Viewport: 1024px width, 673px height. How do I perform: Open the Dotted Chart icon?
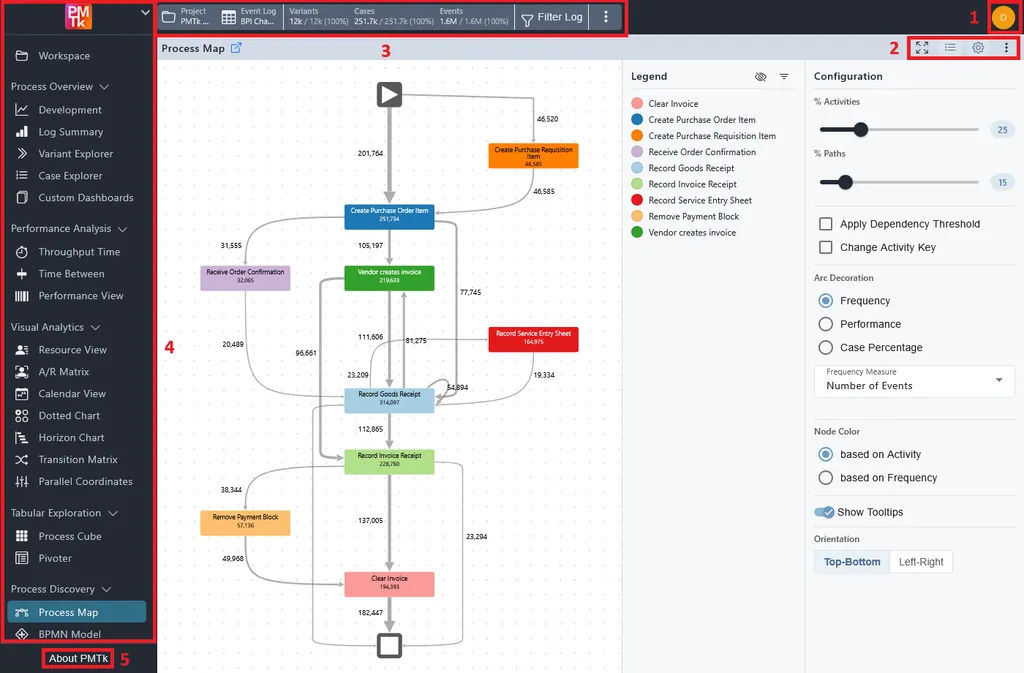[x=22, y=416]
